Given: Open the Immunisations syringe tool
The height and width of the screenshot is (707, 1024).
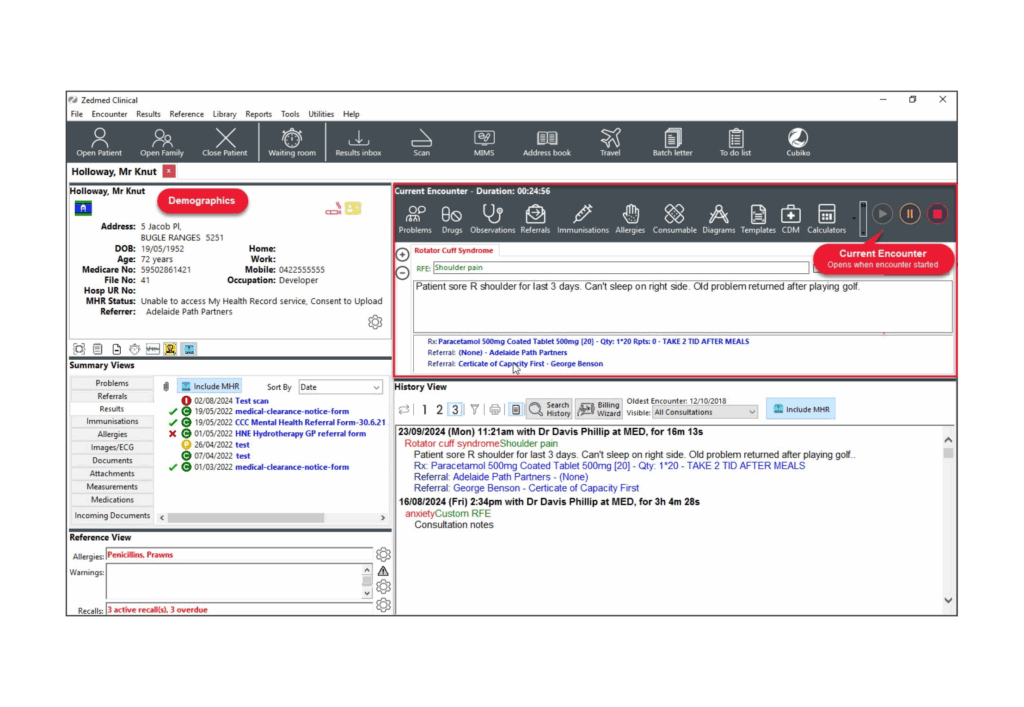Looking at the screenshot, I should point(582,218).
